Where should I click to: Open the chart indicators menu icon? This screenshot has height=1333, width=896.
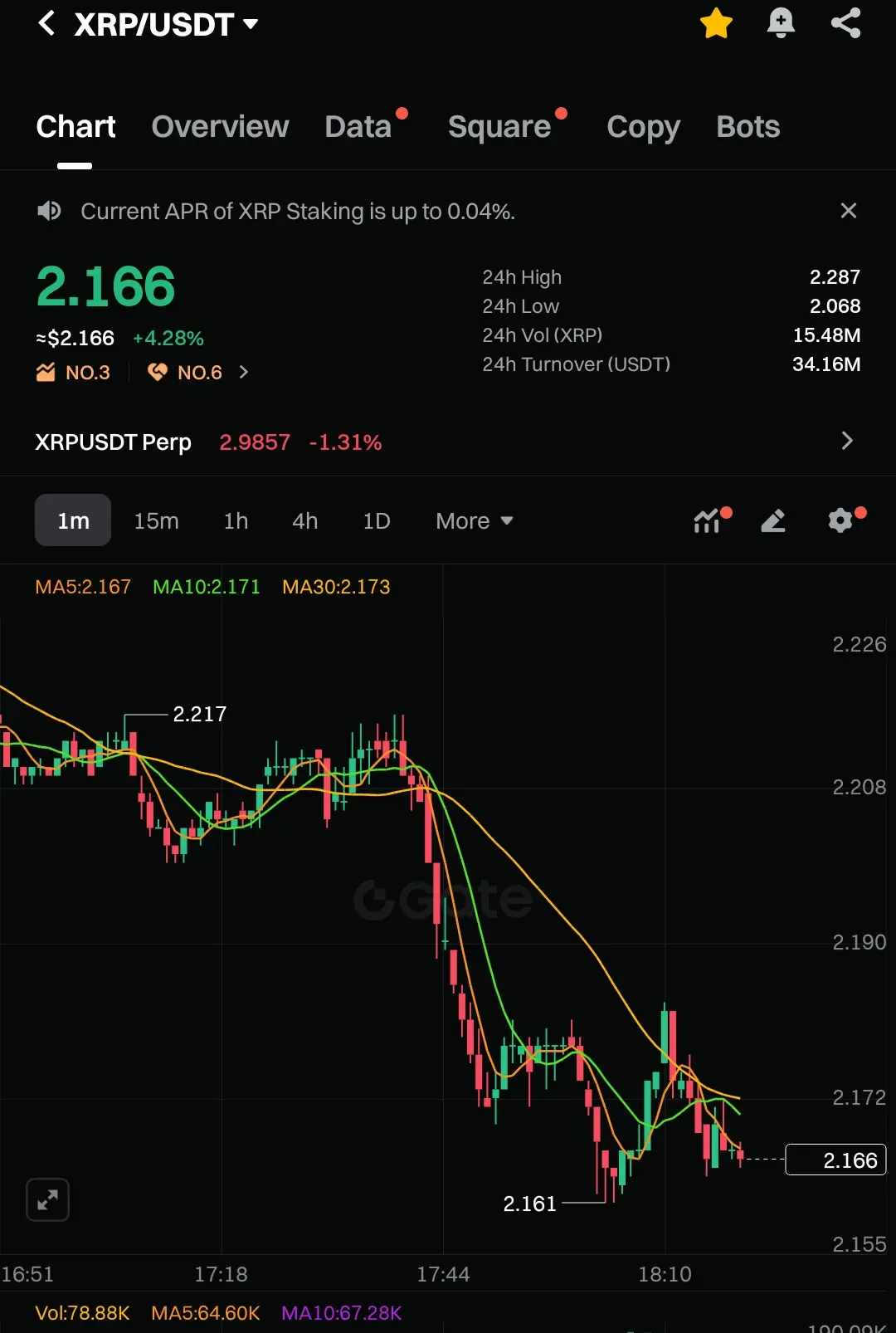click(x=708, y=520)
